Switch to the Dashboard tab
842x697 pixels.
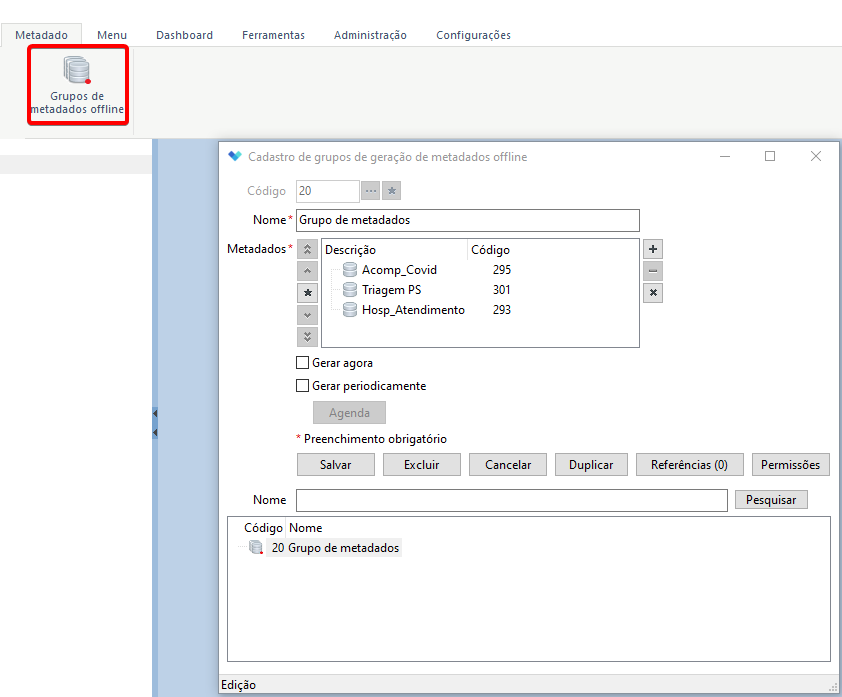click(x=184, y=35)
